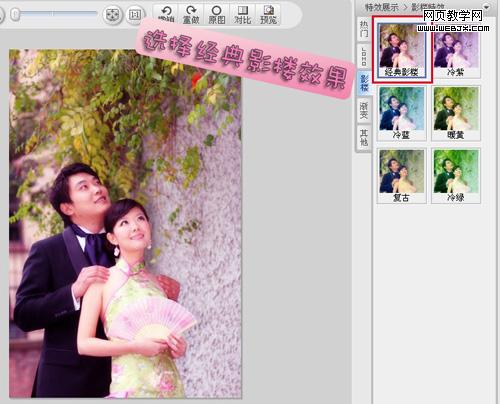Expand the effects panel dropdown arrow
The height and width of the screenshot is (404, 500).
tap(487, 6)
